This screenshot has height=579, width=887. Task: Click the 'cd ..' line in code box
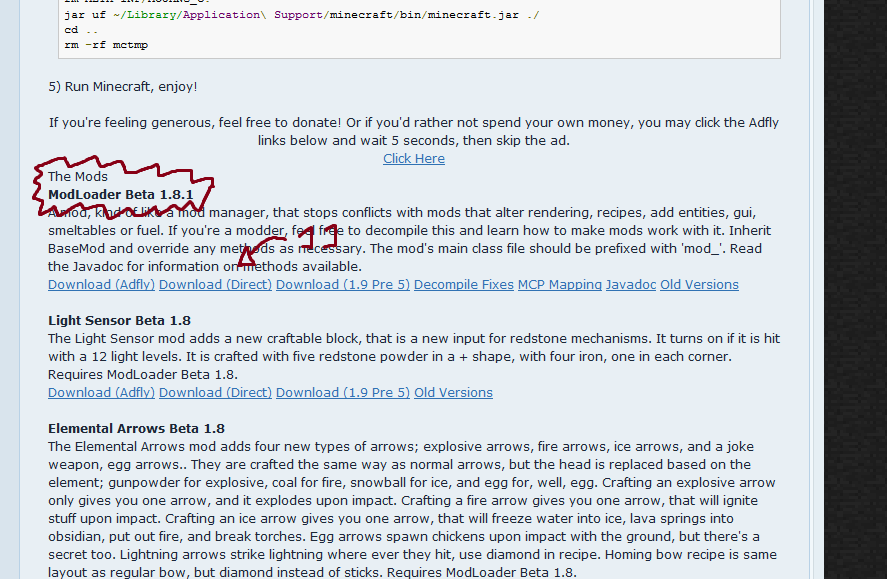point(76,30)
